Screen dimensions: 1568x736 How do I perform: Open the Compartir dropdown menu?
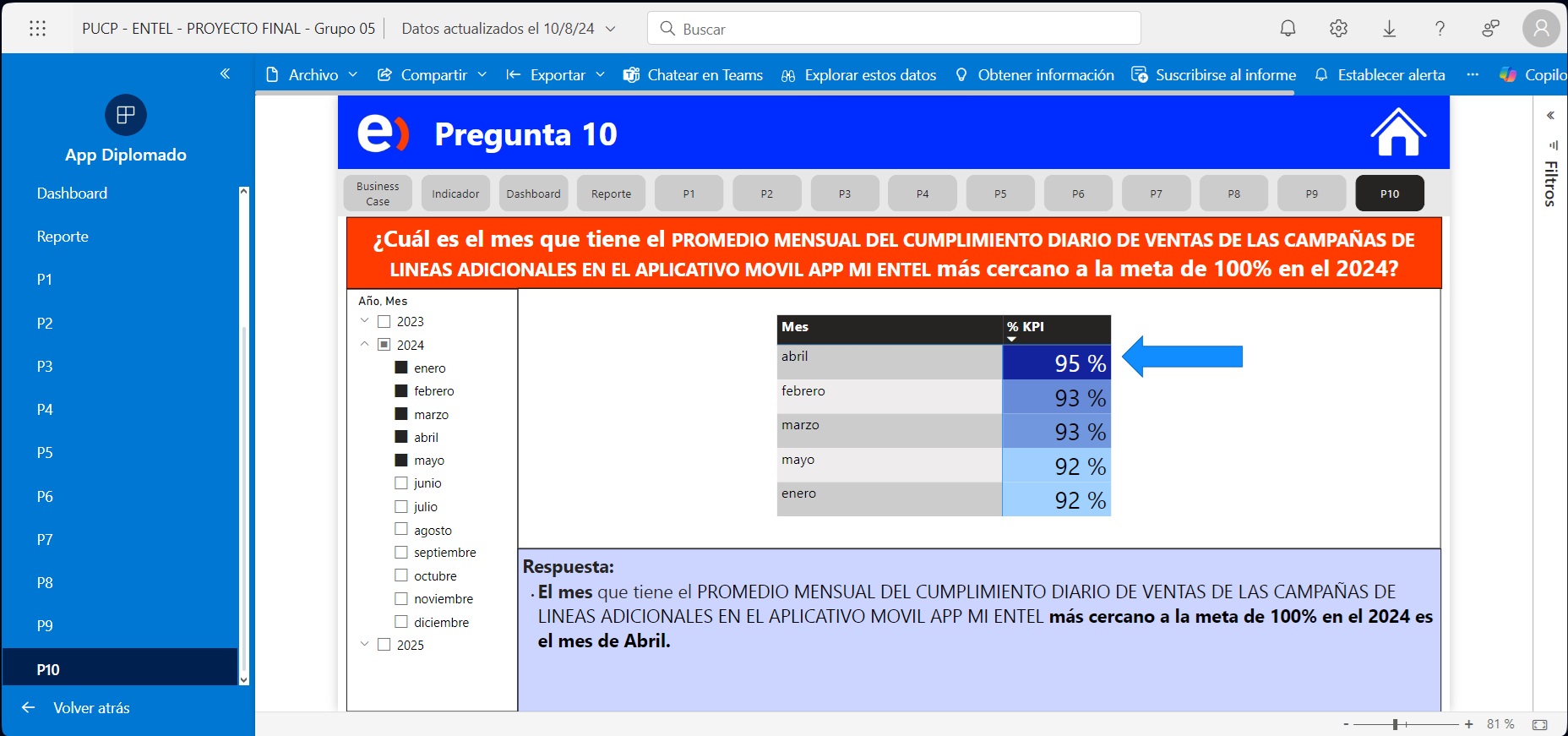(x=433, y=74)
